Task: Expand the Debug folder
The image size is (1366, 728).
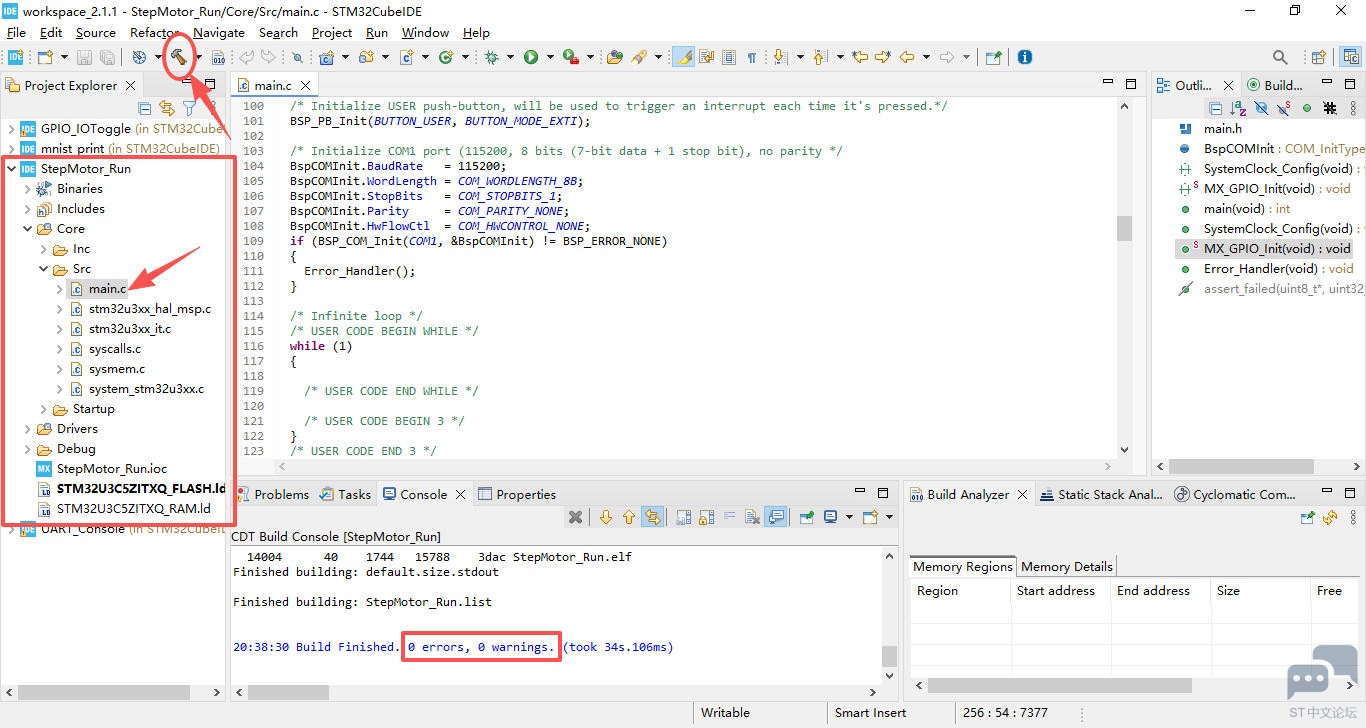Action: click(27, 448)
